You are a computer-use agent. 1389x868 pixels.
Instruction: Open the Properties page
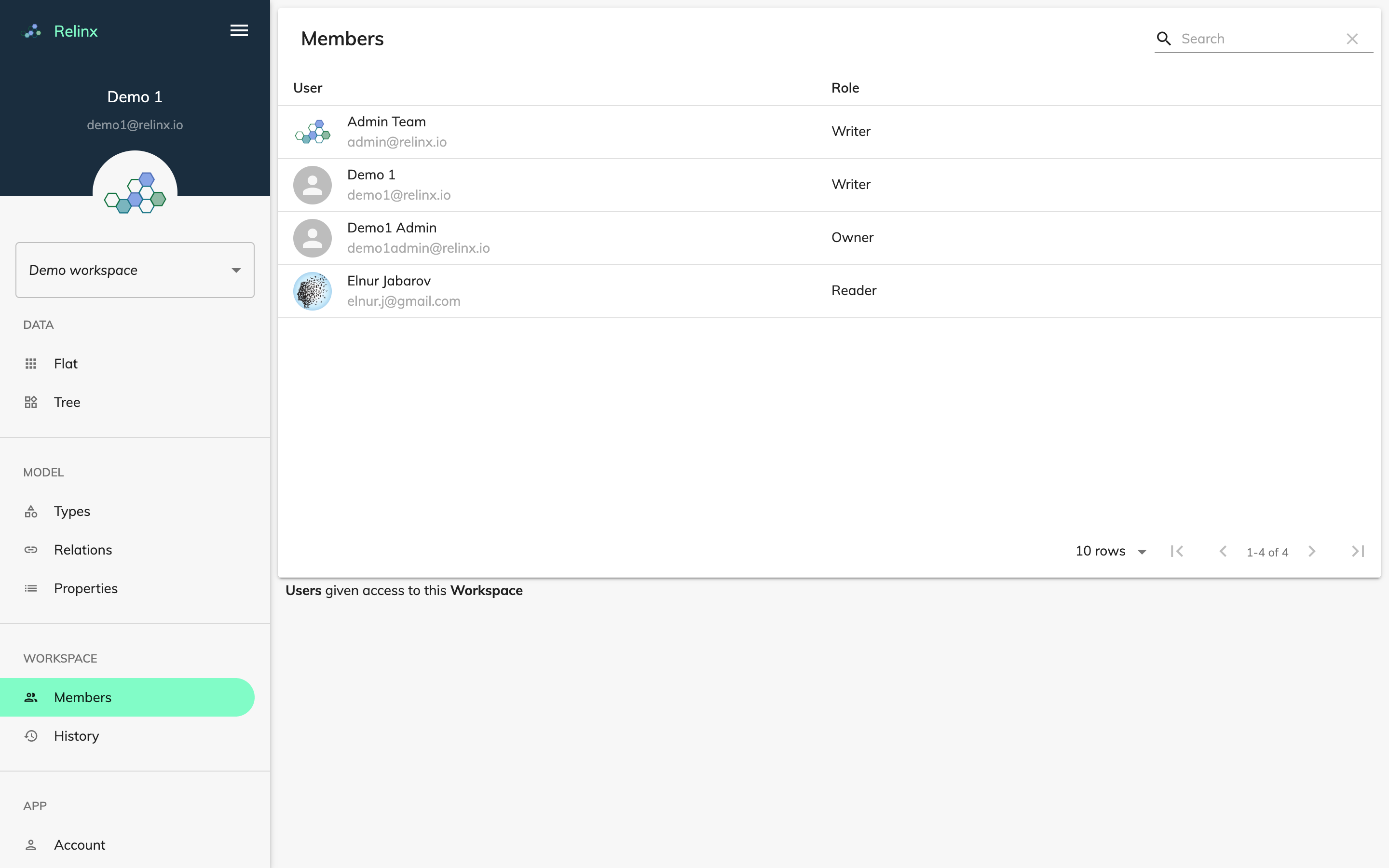pos(126,588)
